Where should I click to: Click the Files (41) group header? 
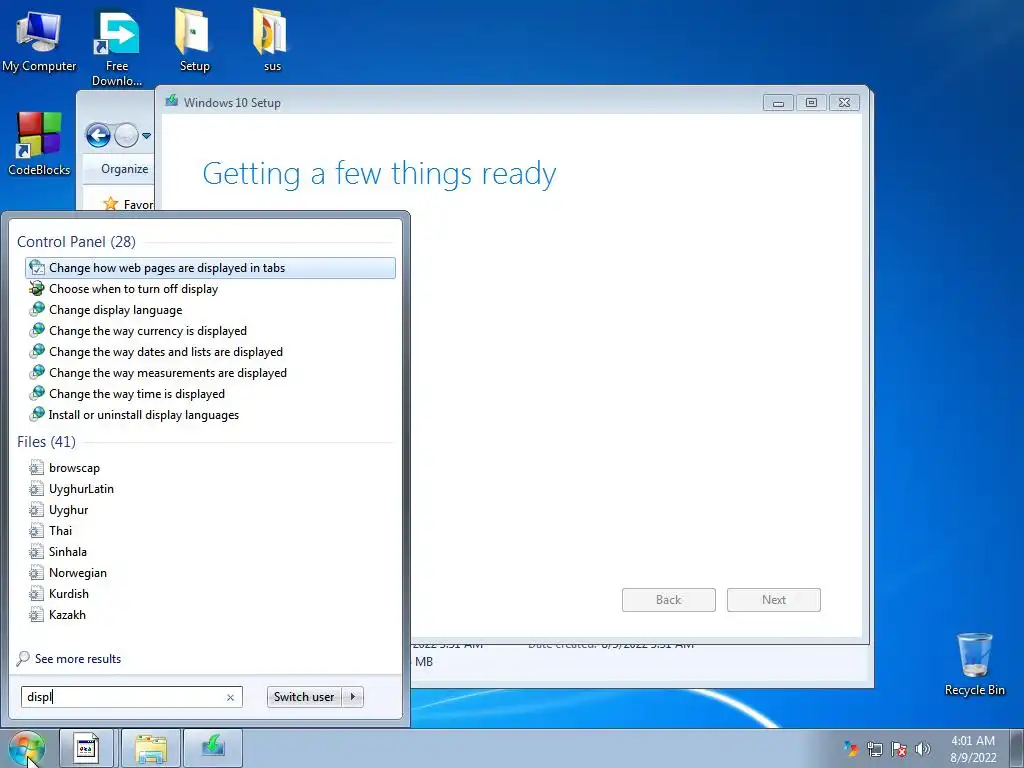point(46,442)
